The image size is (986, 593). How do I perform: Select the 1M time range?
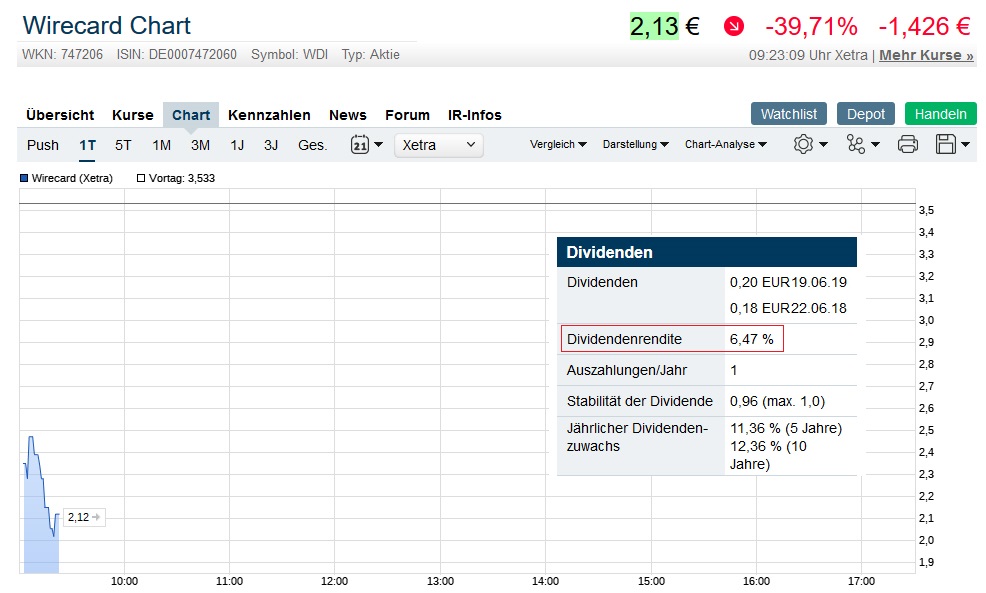coord(162,145)
